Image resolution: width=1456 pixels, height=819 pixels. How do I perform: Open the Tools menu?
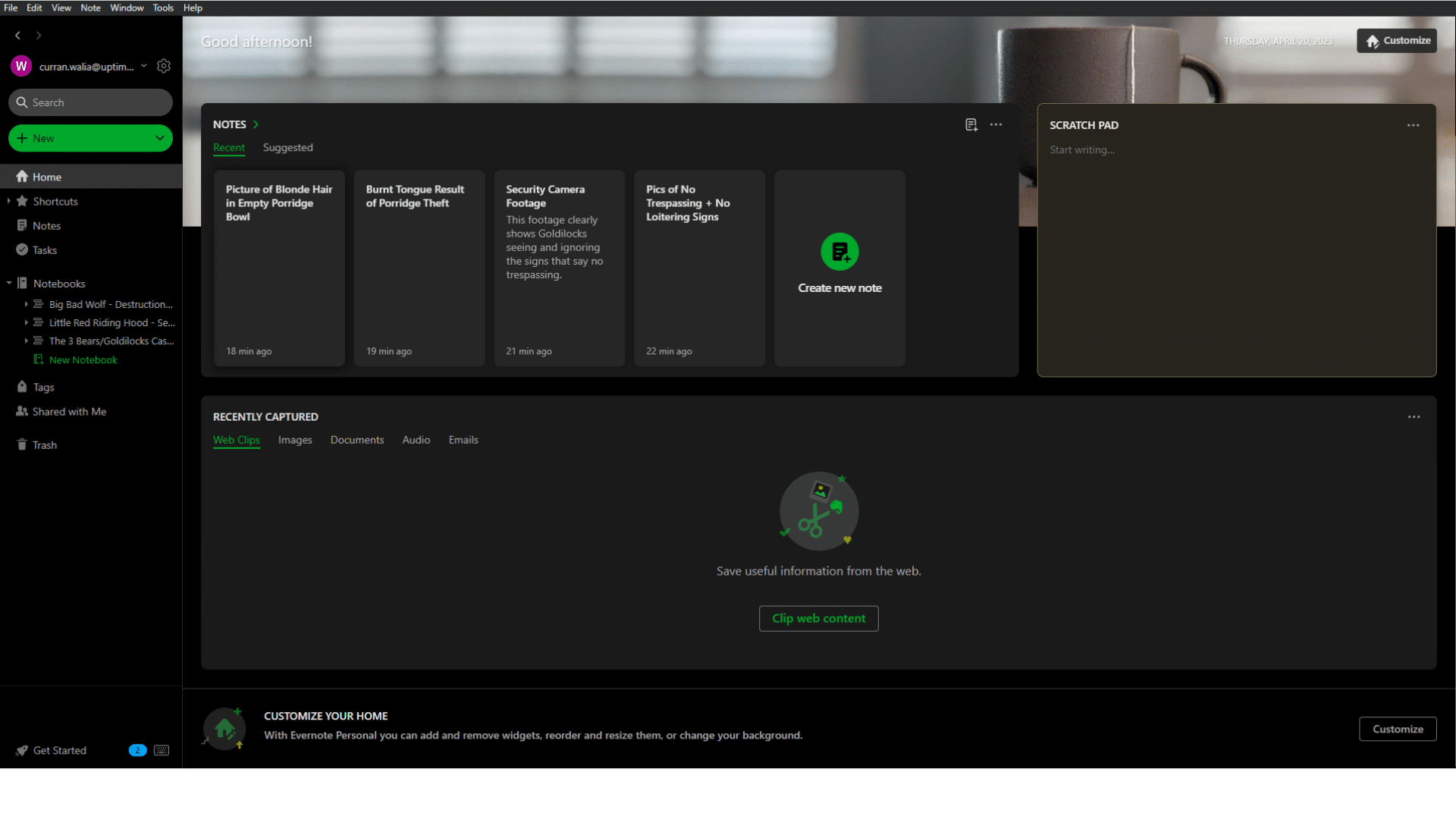coord(163,8)
